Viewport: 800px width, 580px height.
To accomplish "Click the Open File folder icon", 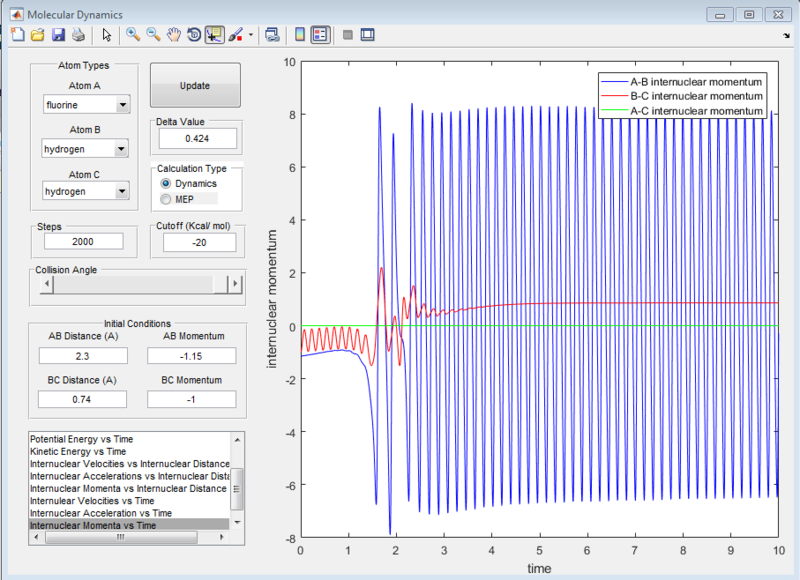I will click(37, 35).
